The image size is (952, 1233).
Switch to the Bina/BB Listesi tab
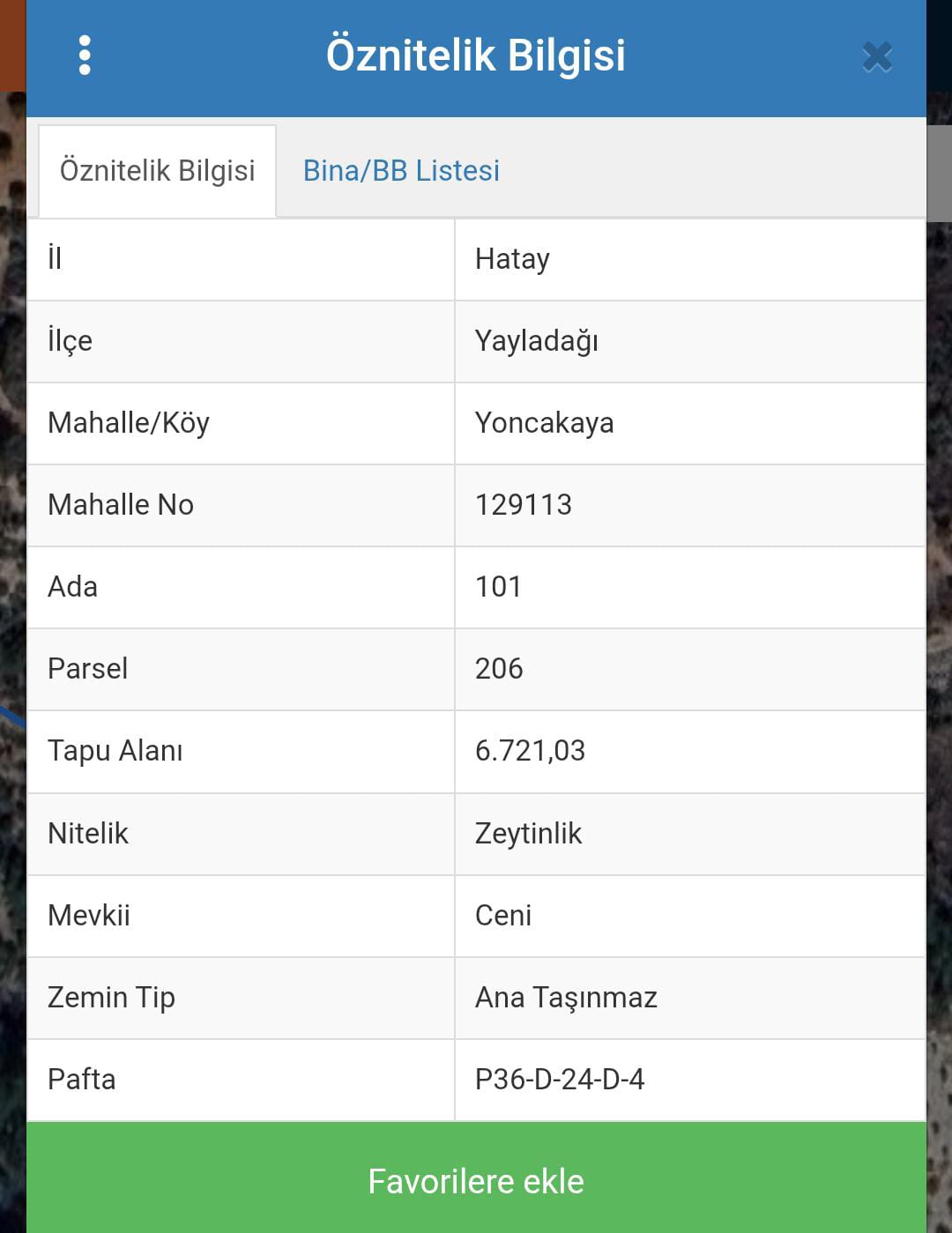tap(401, 170)
